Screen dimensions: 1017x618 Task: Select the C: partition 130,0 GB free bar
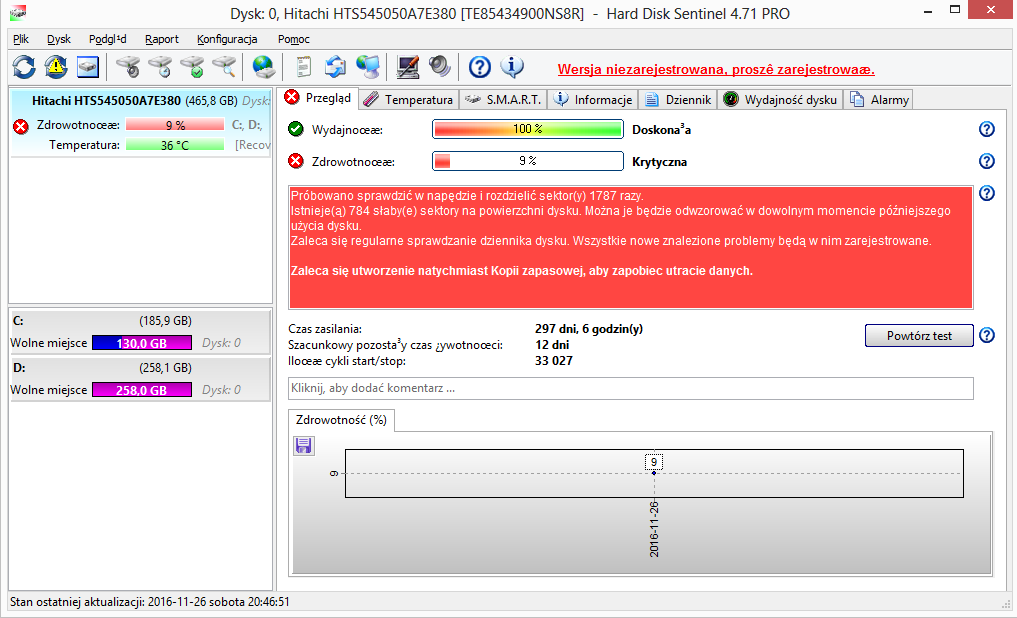[x=142, y=343]
